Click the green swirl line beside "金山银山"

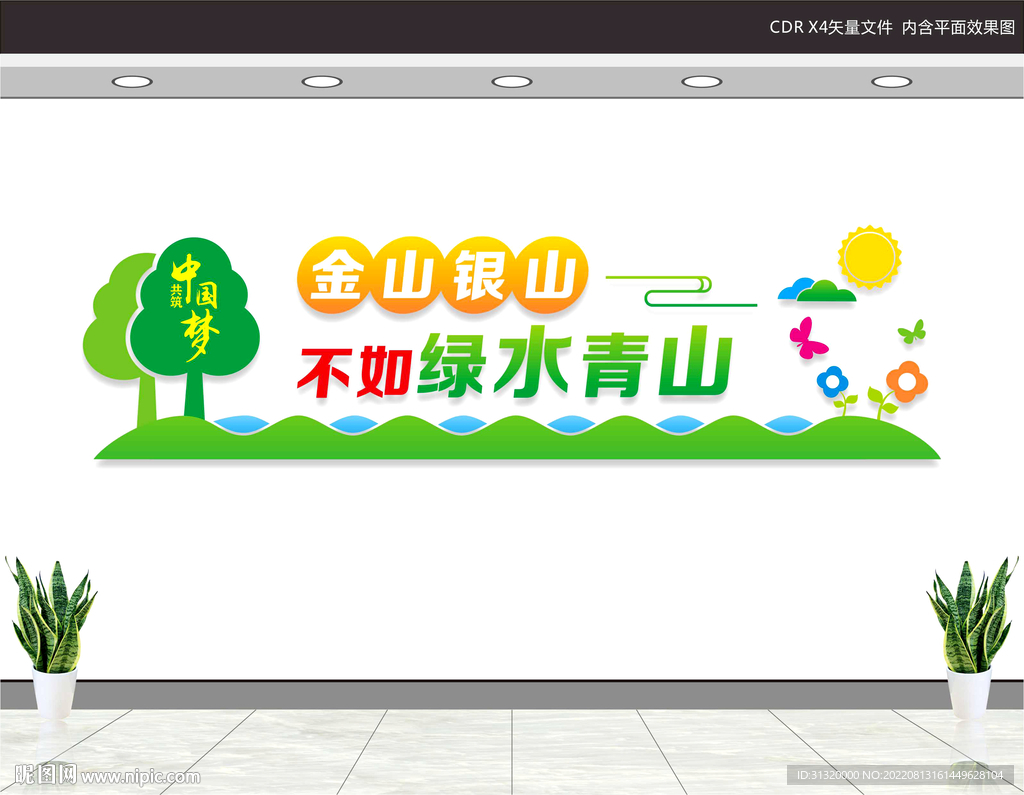pyautogui.click(x=681, y=291)
